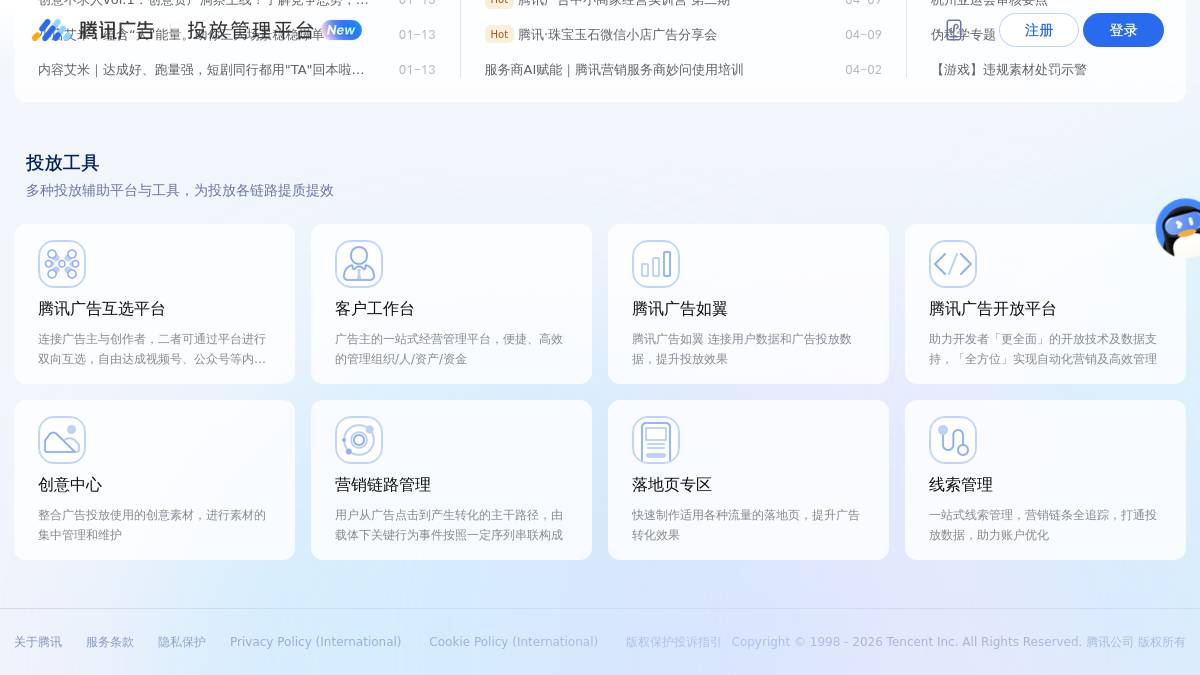Open the Cookie Policy (International) link

(x=513, y=642)
